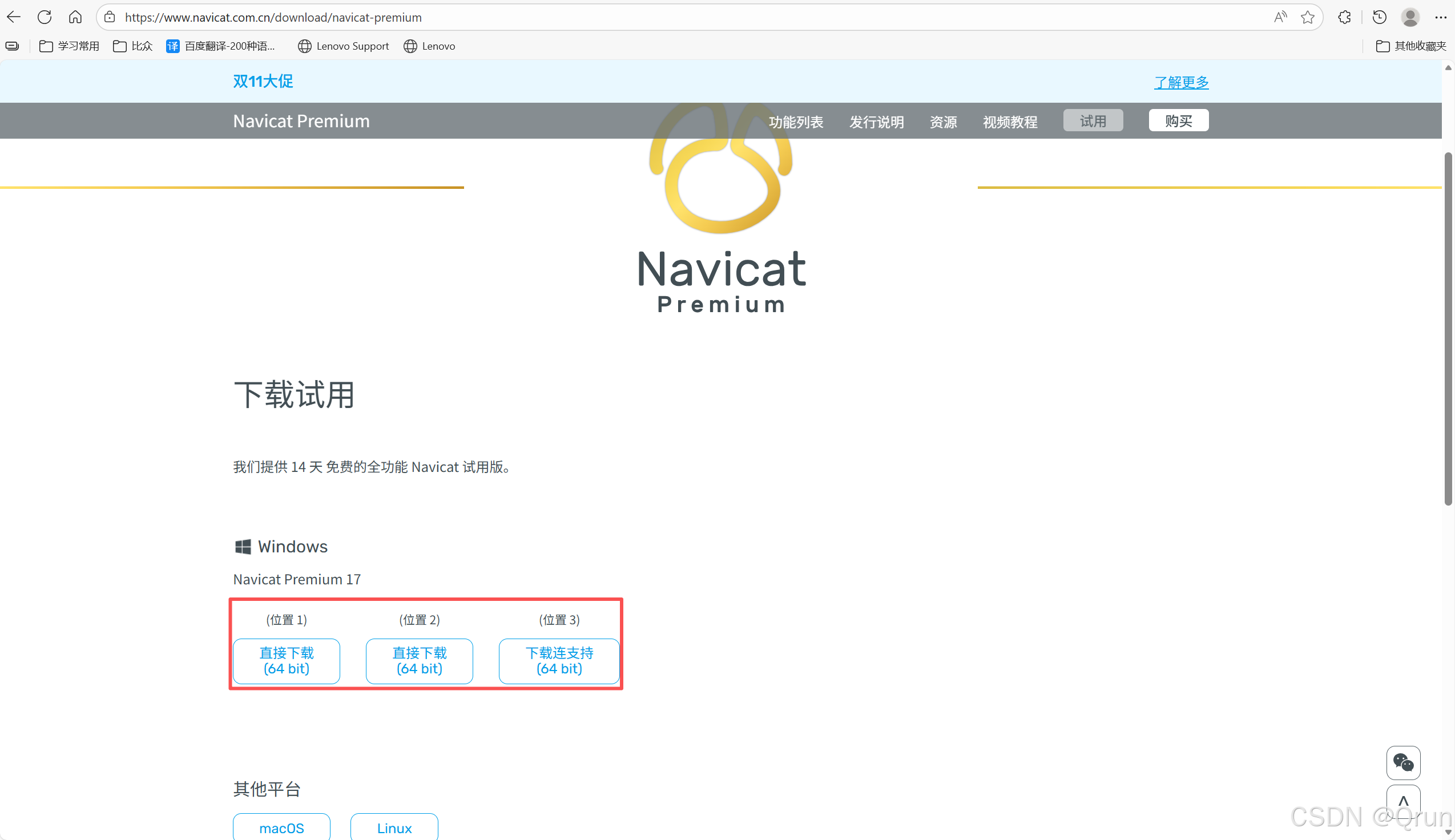This screenshot has height=840, width=1455.
Task: Choose the Linux platform button
Action: point(394,827)
